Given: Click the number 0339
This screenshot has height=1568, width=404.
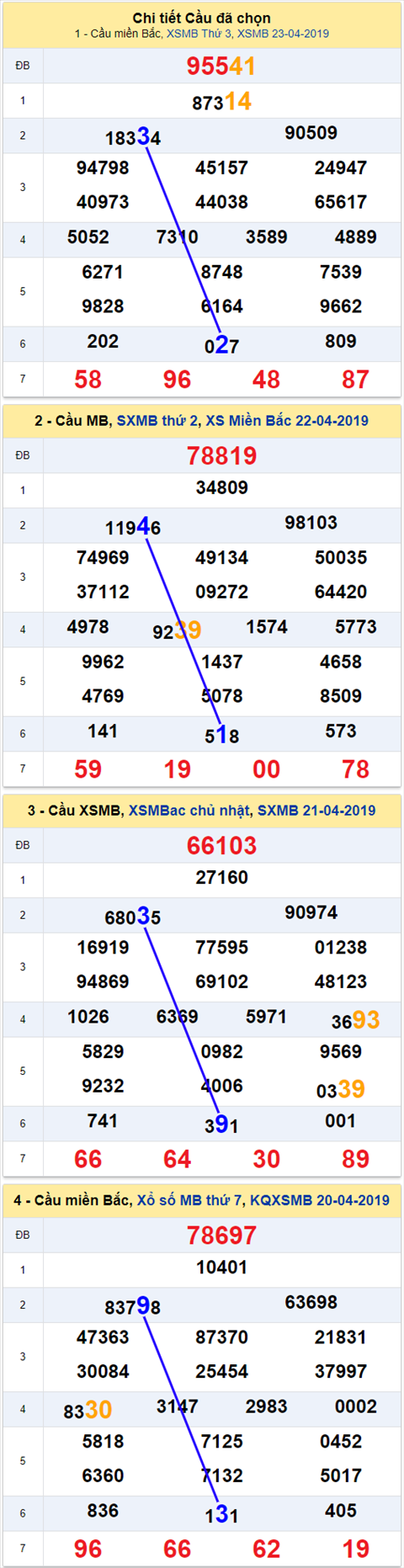Looking at the screenshot, I should (x=340, y=1089).
